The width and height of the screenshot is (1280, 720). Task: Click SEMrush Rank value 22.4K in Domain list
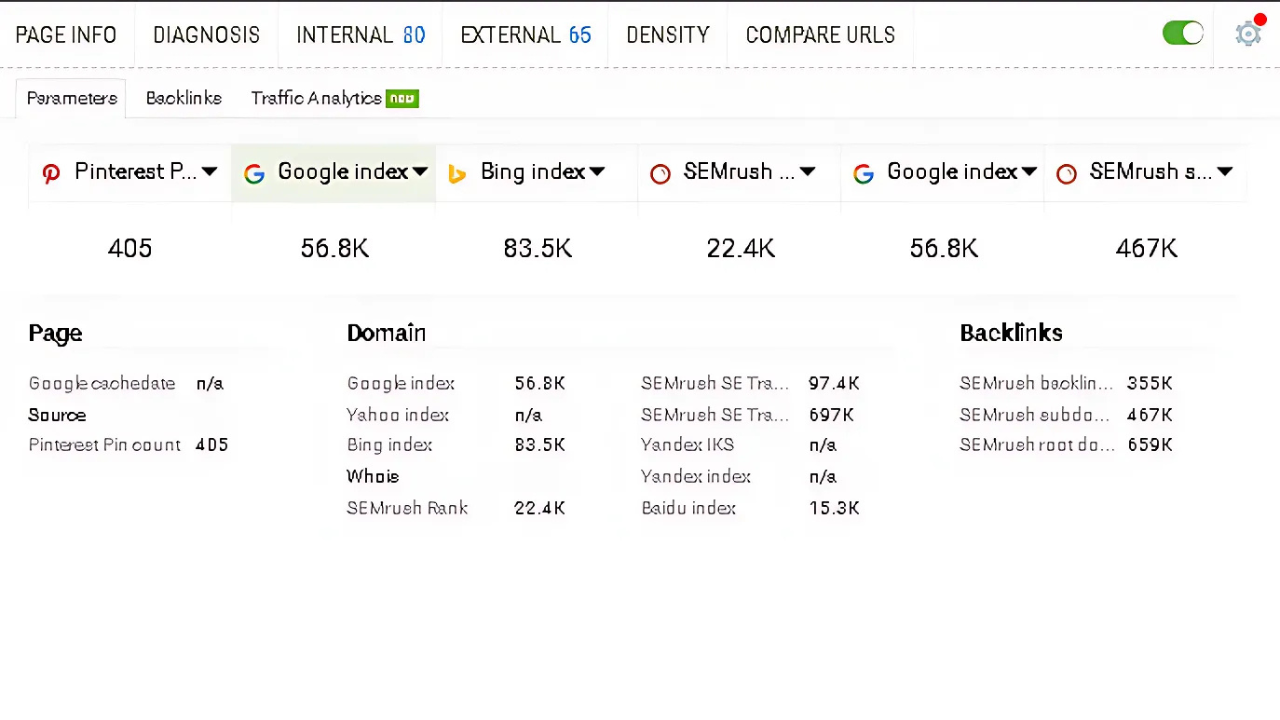(x=540, y=508)
